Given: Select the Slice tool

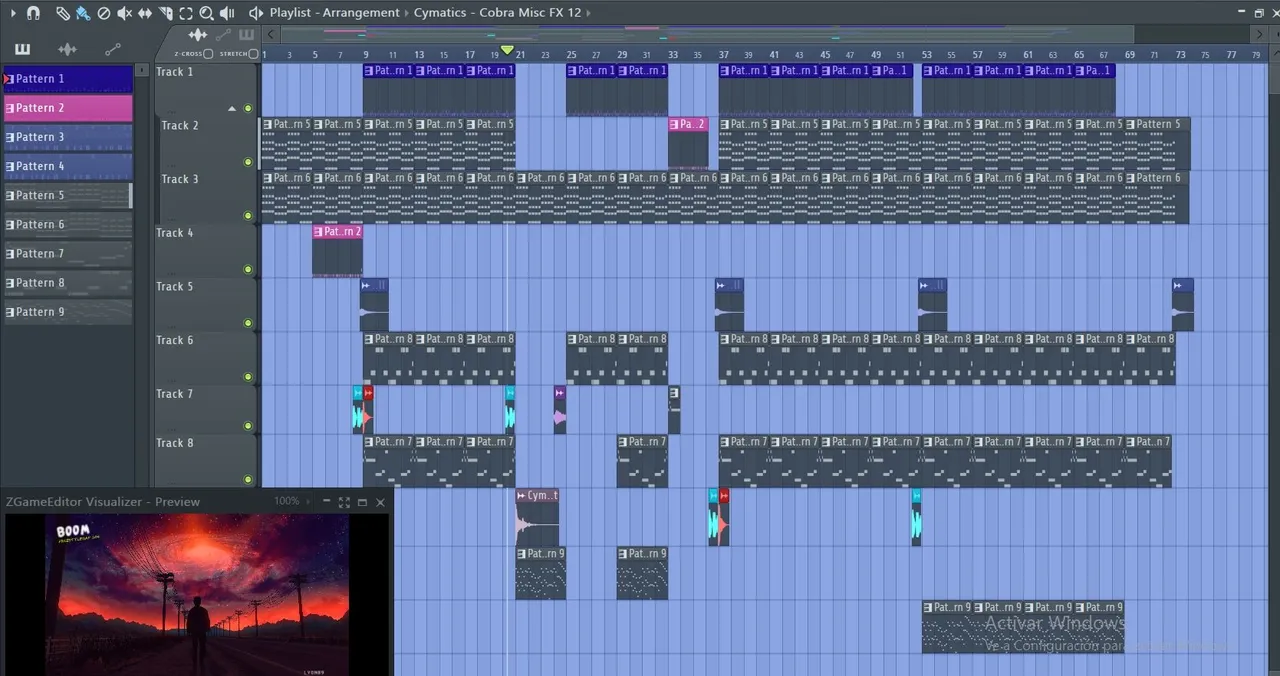Looking at the screenshot, I should 165,13.
